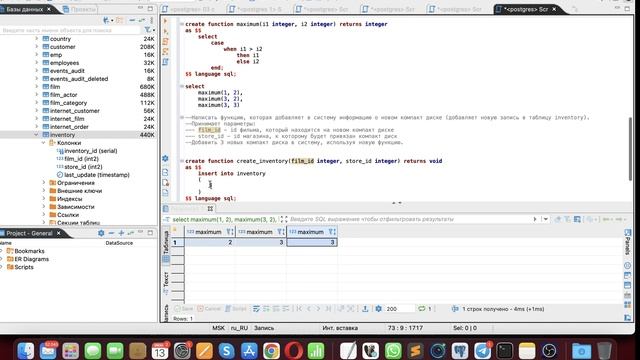
Task: Expand the customer table node
Action: (36, 47)
